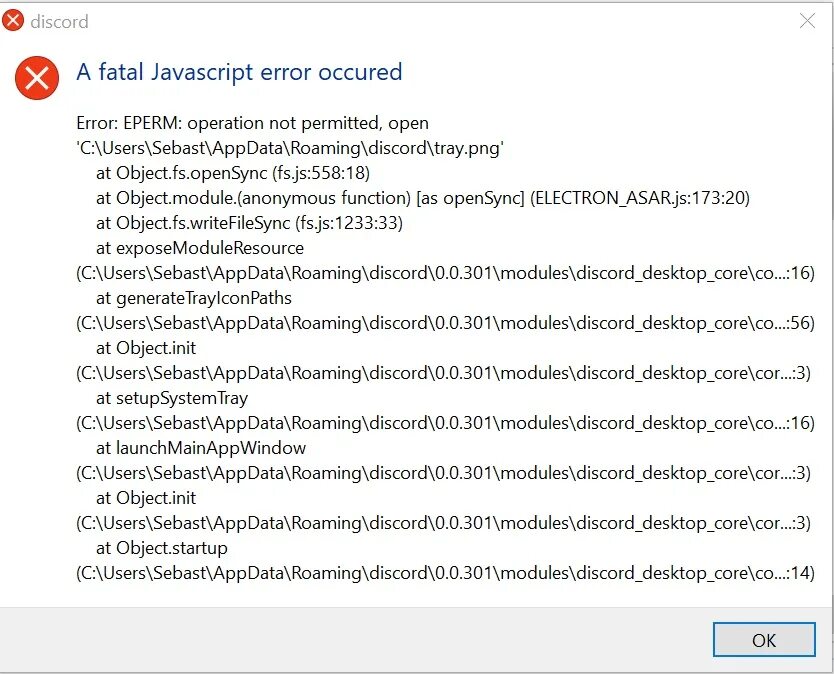Click the Object.startup stack entry
The width and height of the screenshot is (834, 674).
[162, 548]
